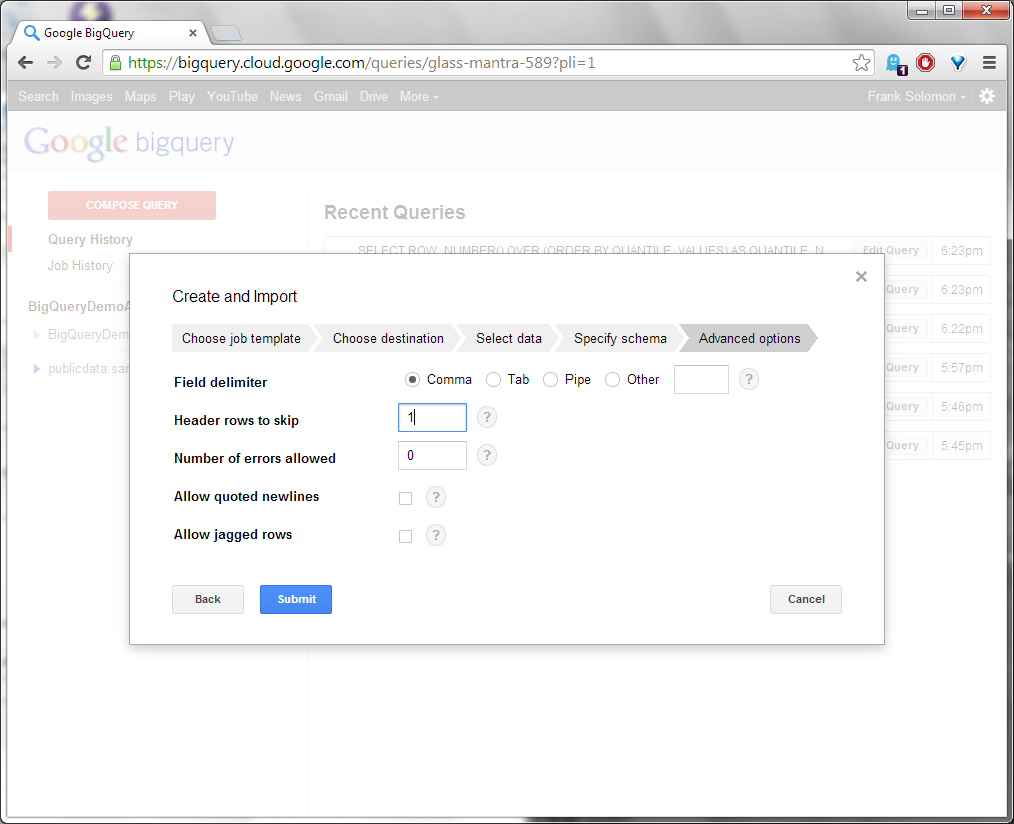Open Query History in the sidebar
This screenshot has height=824, width=1014.
pos(91,239)
